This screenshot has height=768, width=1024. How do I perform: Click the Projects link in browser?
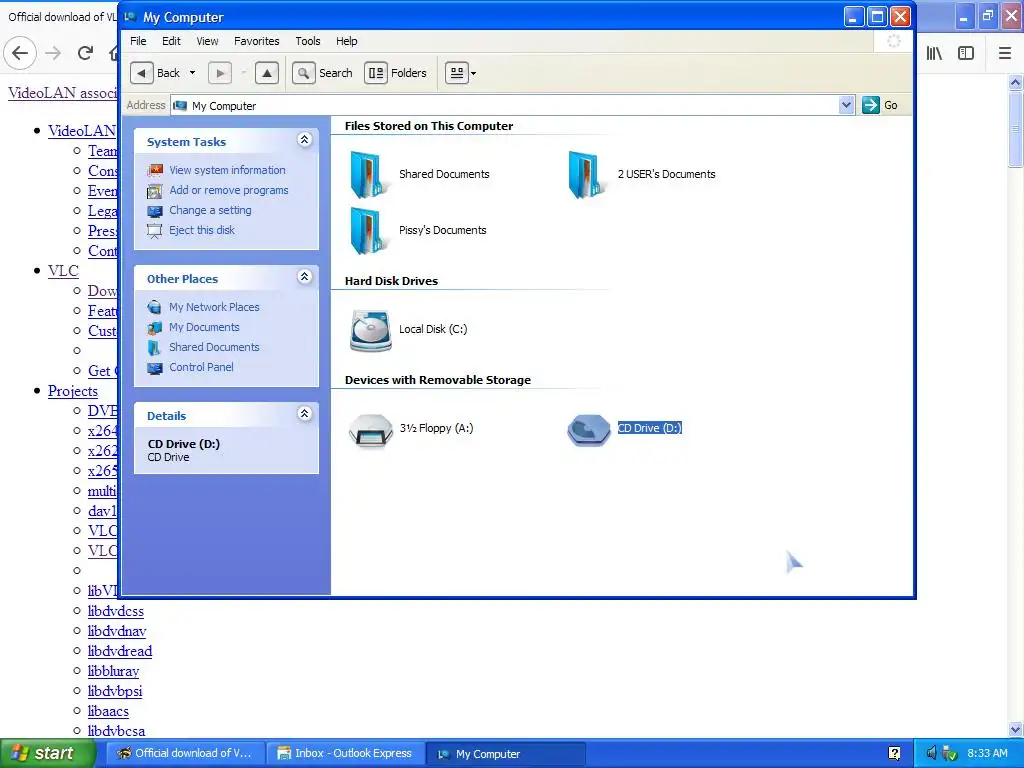pos(72,391)
